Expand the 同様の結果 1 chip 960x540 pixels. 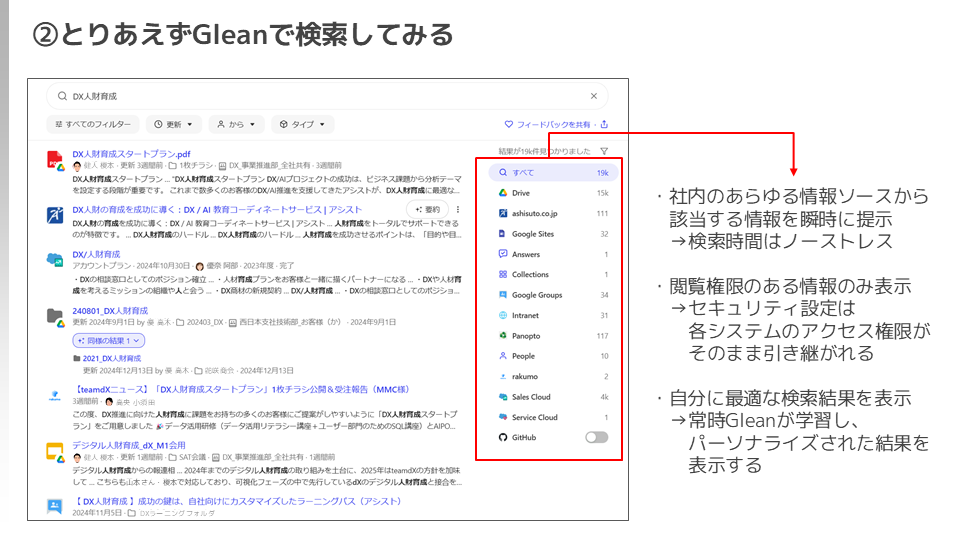coord(108,340)
